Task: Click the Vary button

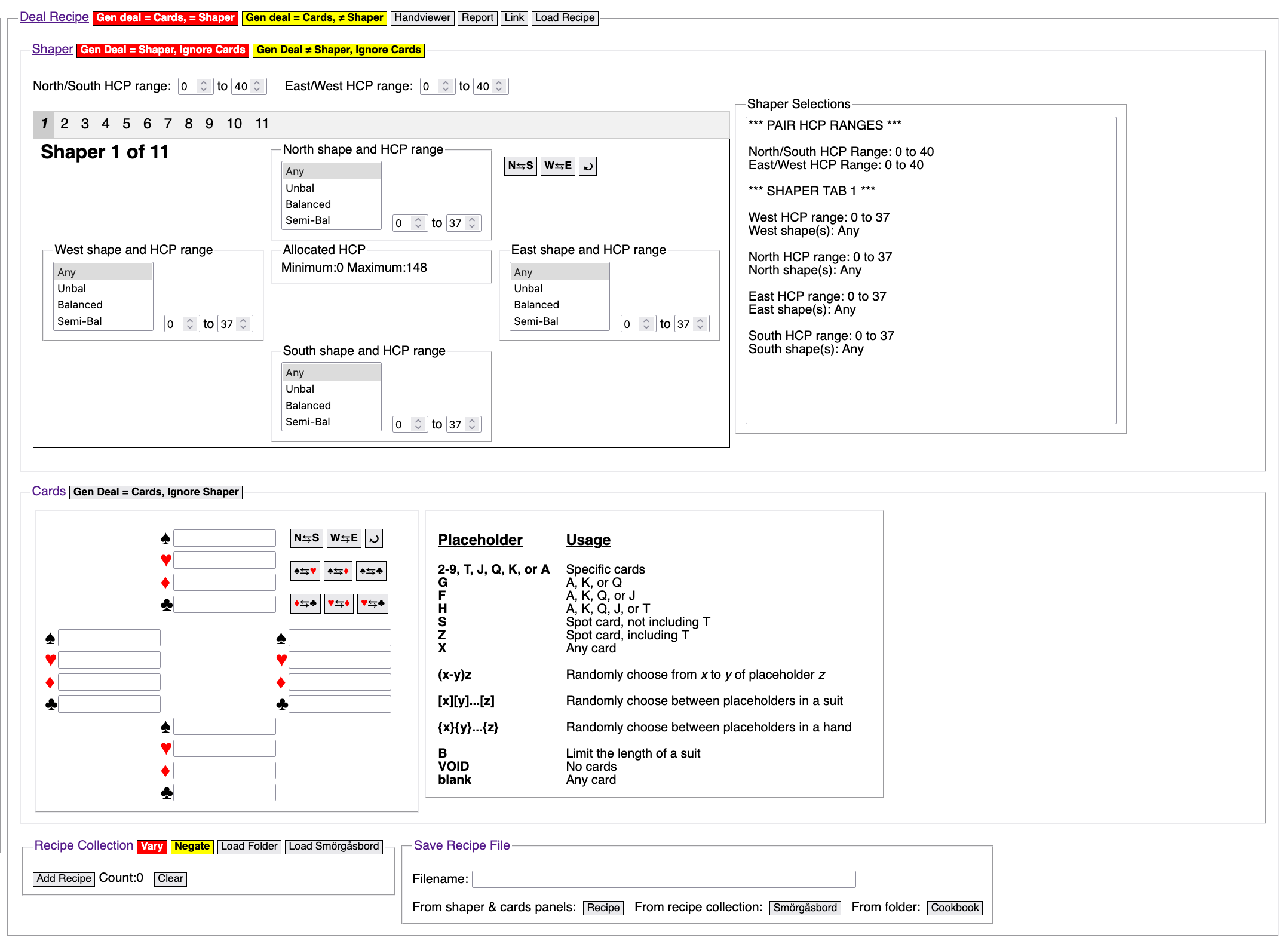Action: point(152,847)
